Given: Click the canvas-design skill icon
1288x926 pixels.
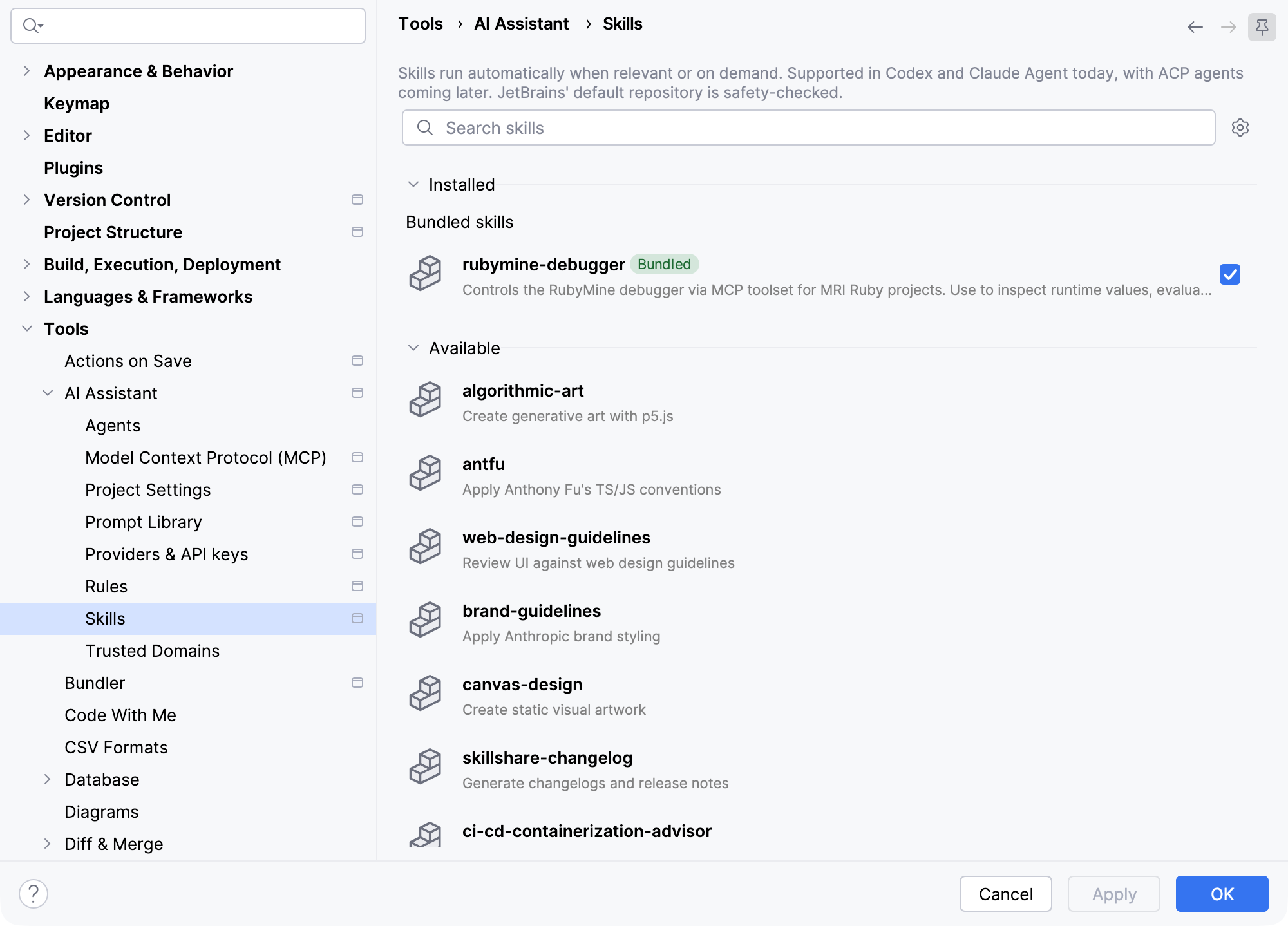Looking at the screenshot, I should coord(426,693).
